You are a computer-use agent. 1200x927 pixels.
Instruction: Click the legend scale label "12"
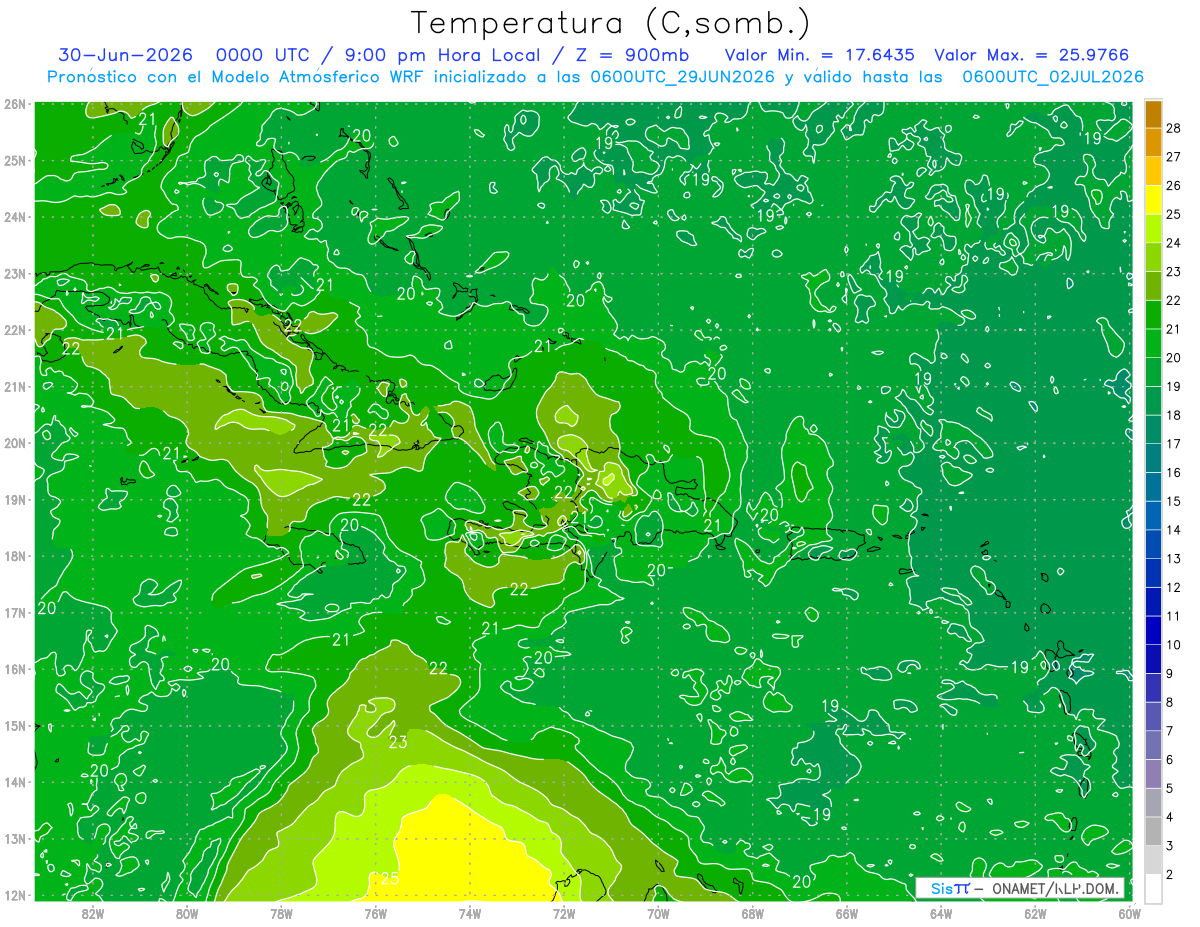1174,587
